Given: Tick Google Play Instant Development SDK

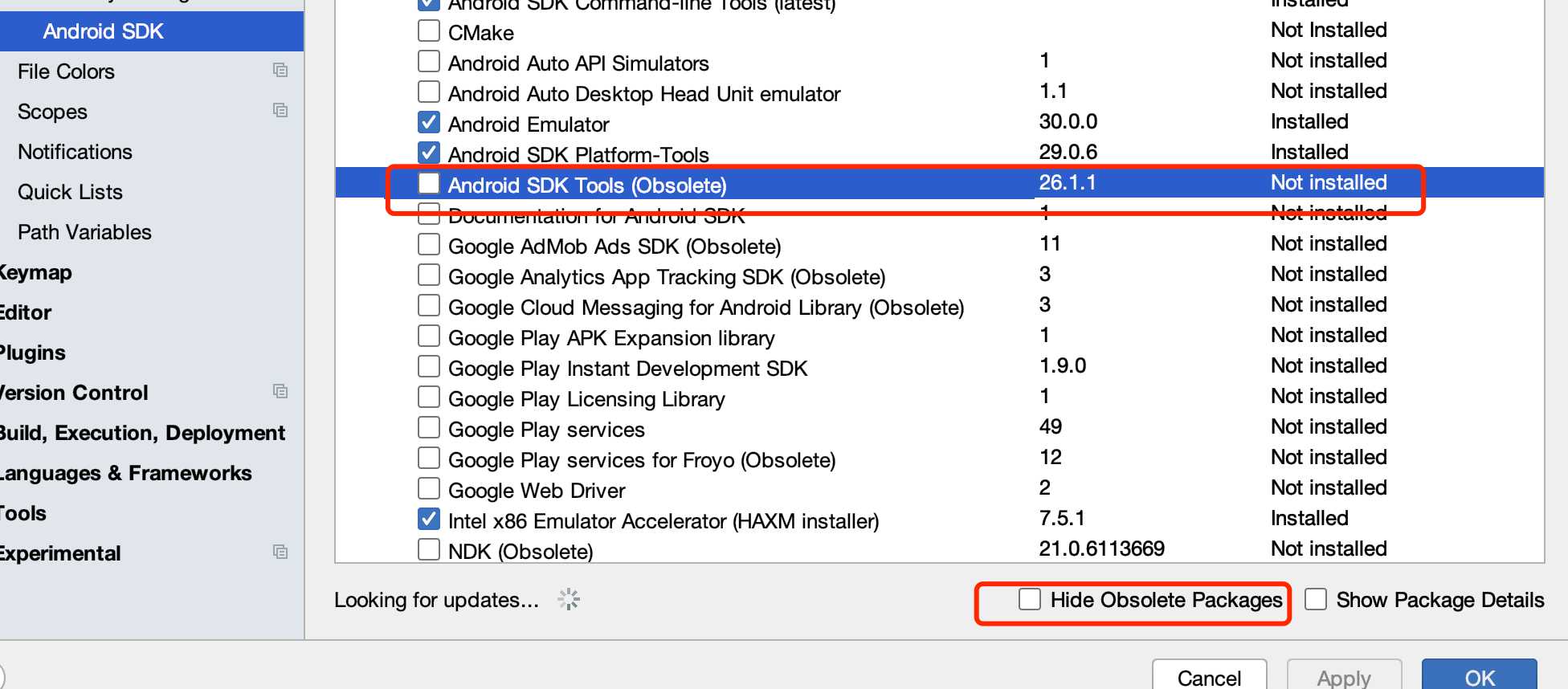Looking at the screenshot, I should [429, 366].
